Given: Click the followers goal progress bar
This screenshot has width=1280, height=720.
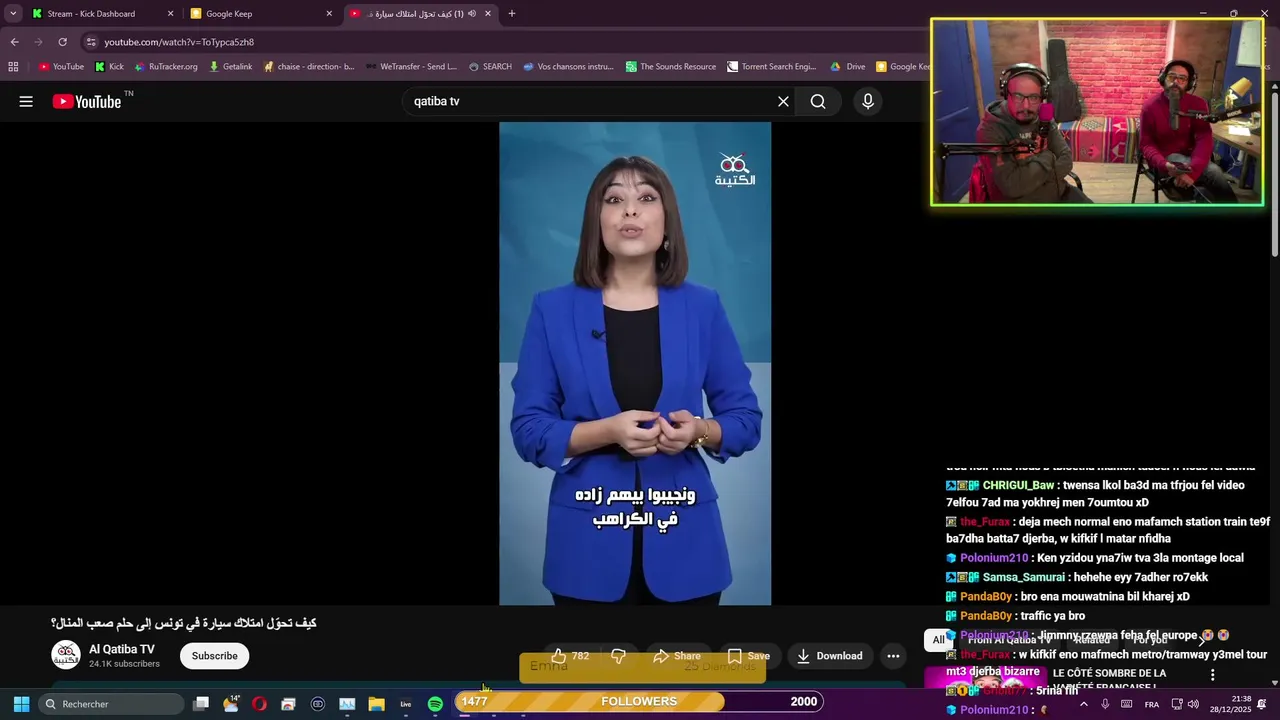Looking at the screenshot, I should coord(640,701).
